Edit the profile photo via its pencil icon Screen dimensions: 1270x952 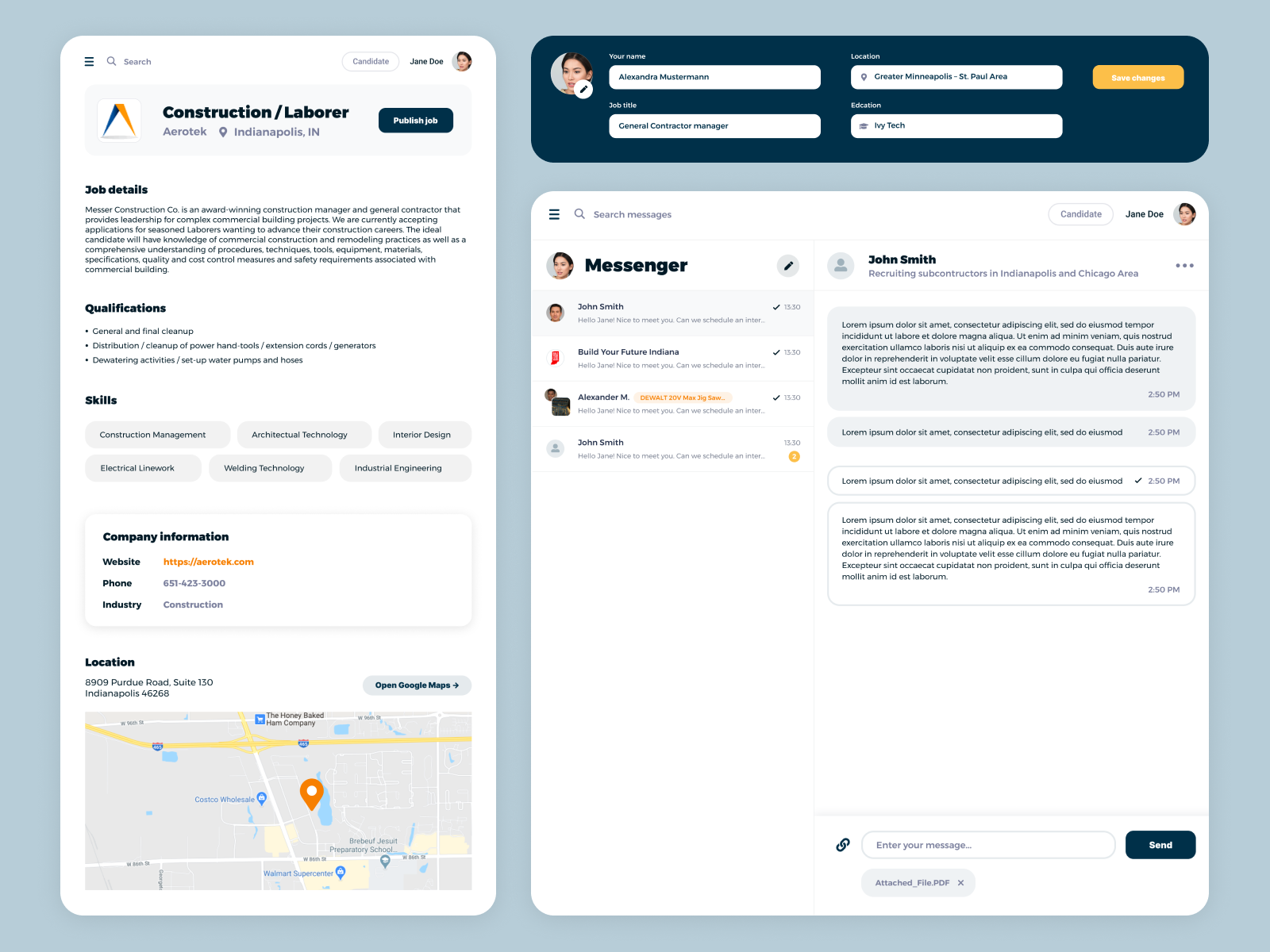coord(585,89)
